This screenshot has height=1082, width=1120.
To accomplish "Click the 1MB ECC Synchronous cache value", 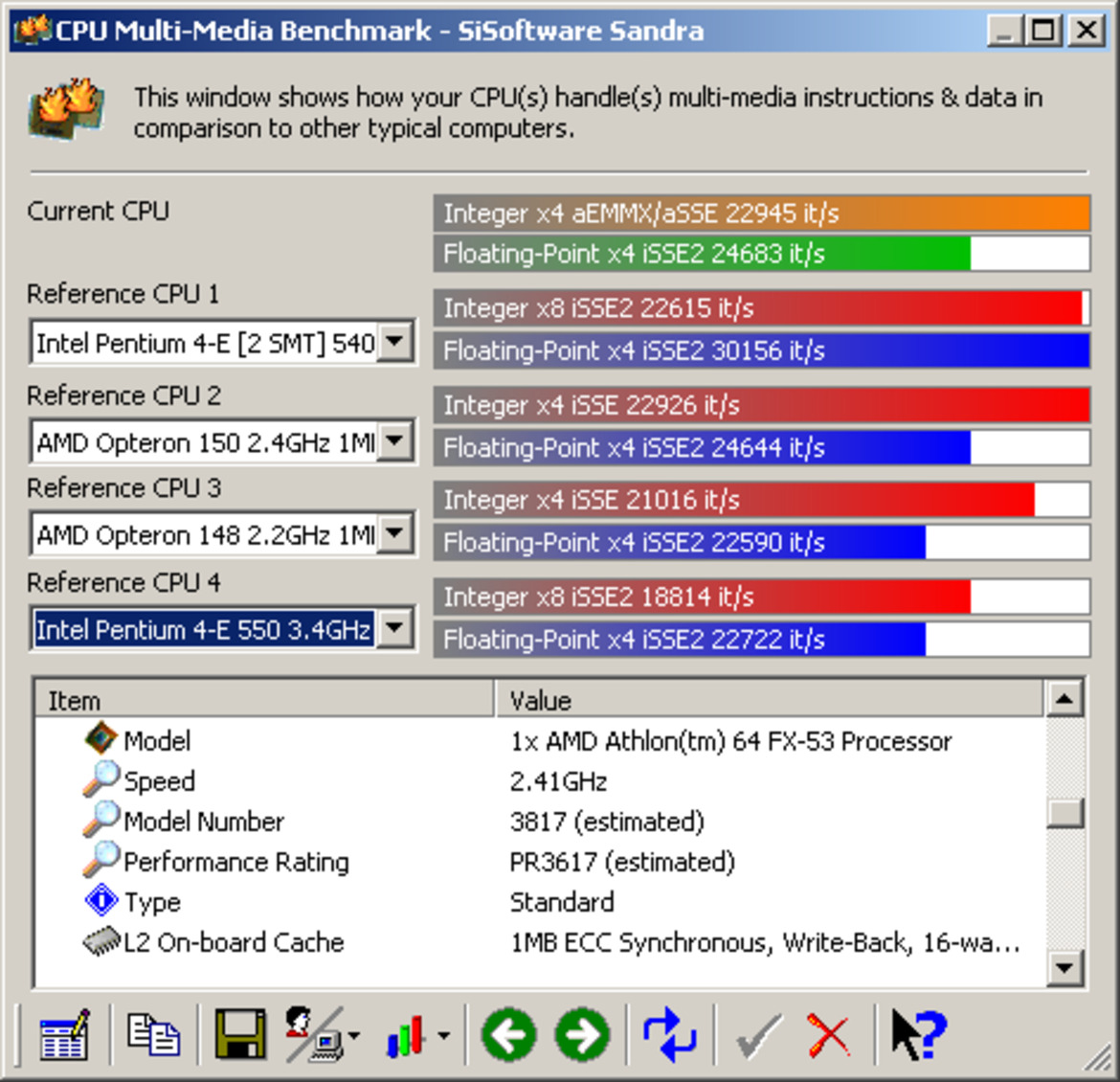I will pyautogui.click(x=765, y=942).
